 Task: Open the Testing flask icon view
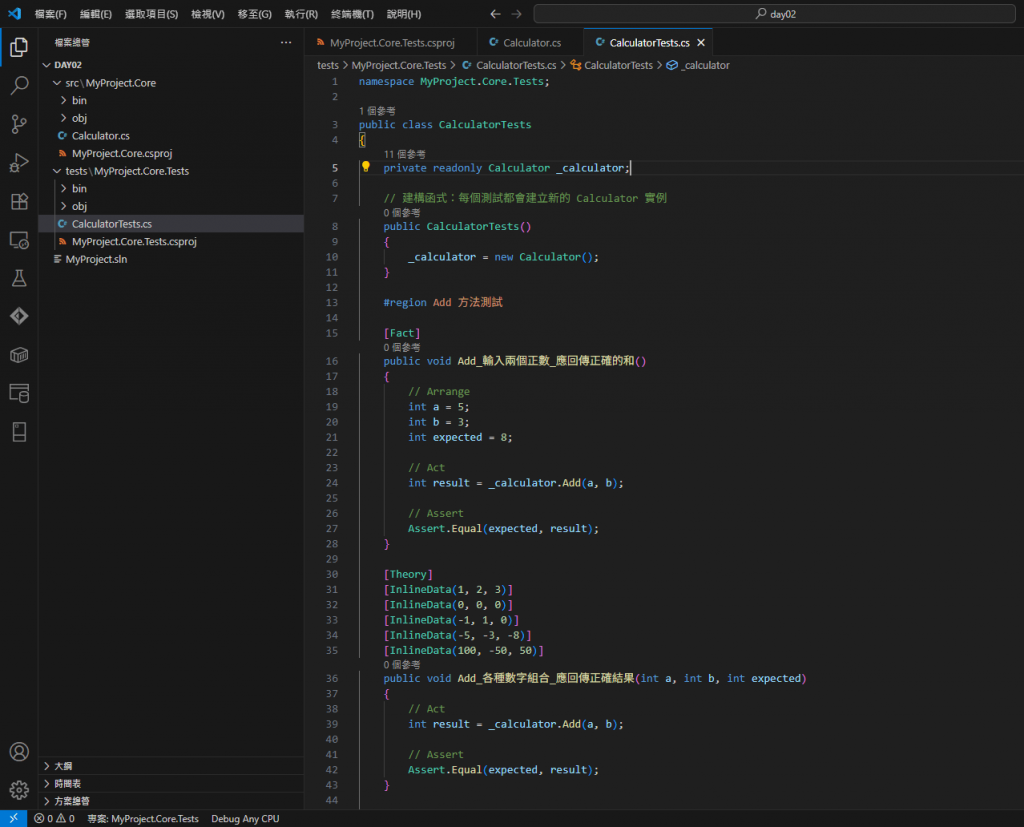19,278
